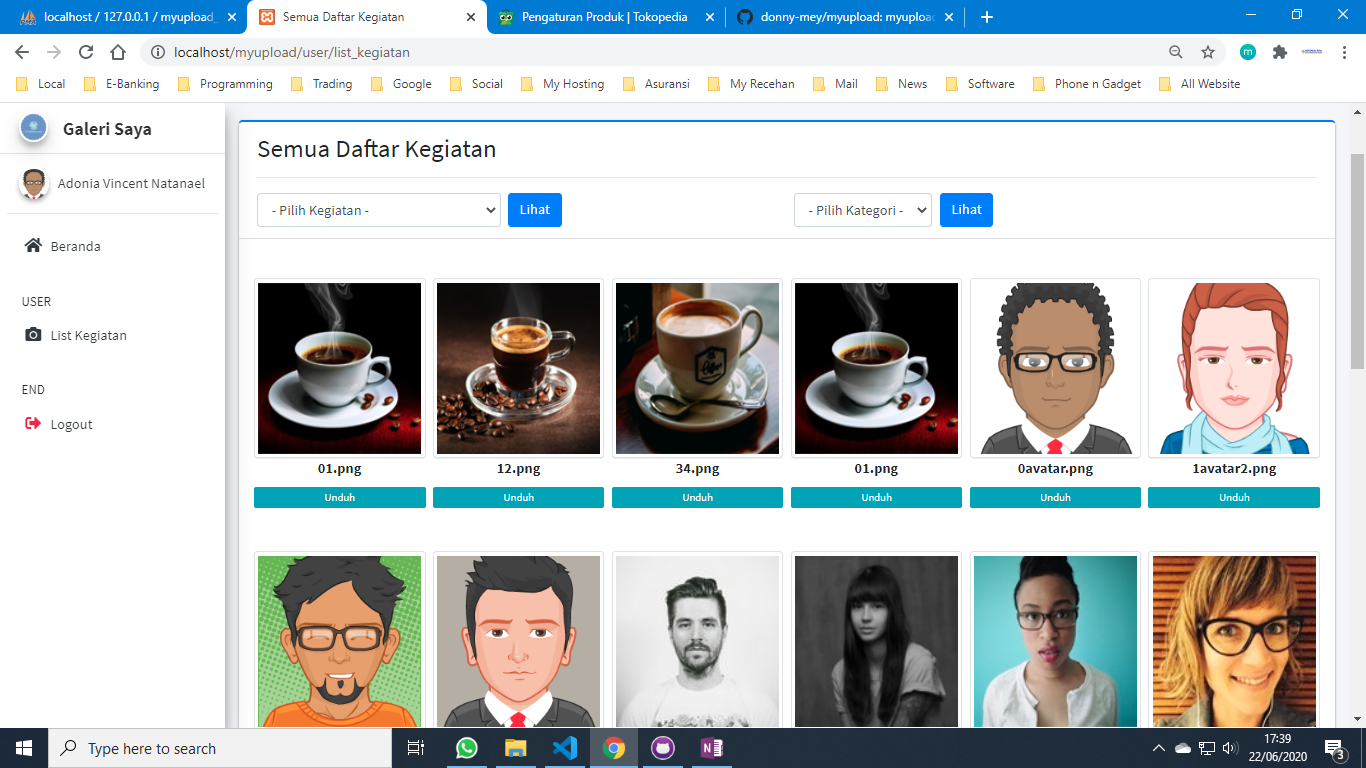Screen dimensions: 1366x768
Task: Click the red Logout icon
Action: pos(33,424)
